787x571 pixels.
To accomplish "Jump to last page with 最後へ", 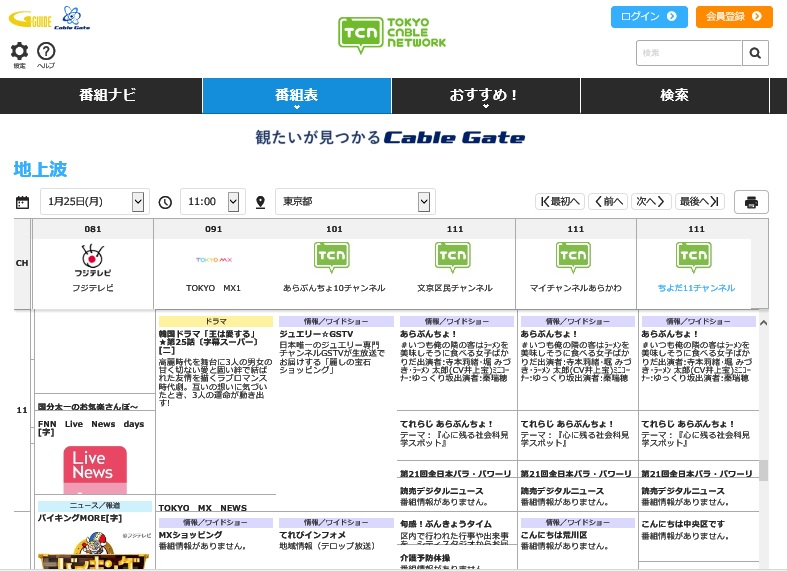I will 700,202.
